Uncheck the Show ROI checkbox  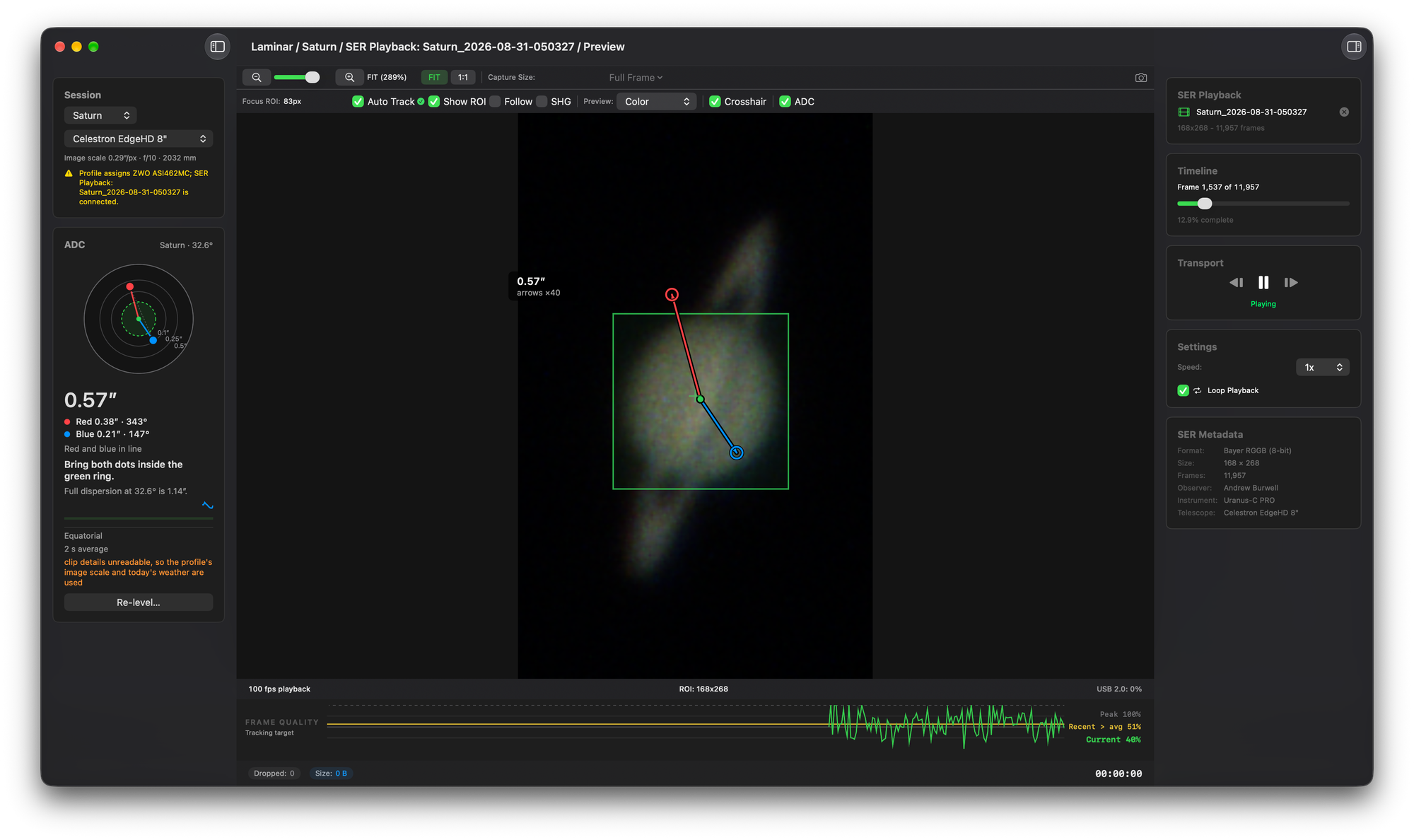pyautogui.click(x=434, y=102)
